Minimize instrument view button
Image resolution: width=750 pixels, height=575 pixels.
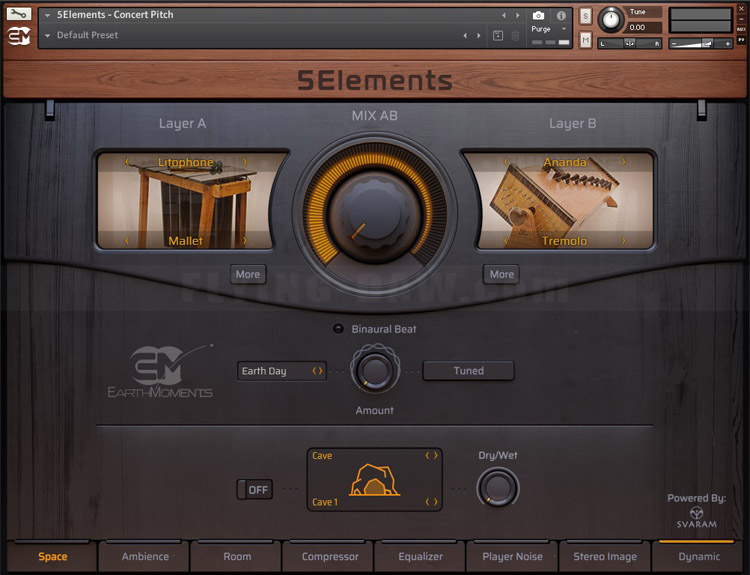coord(741,19)
